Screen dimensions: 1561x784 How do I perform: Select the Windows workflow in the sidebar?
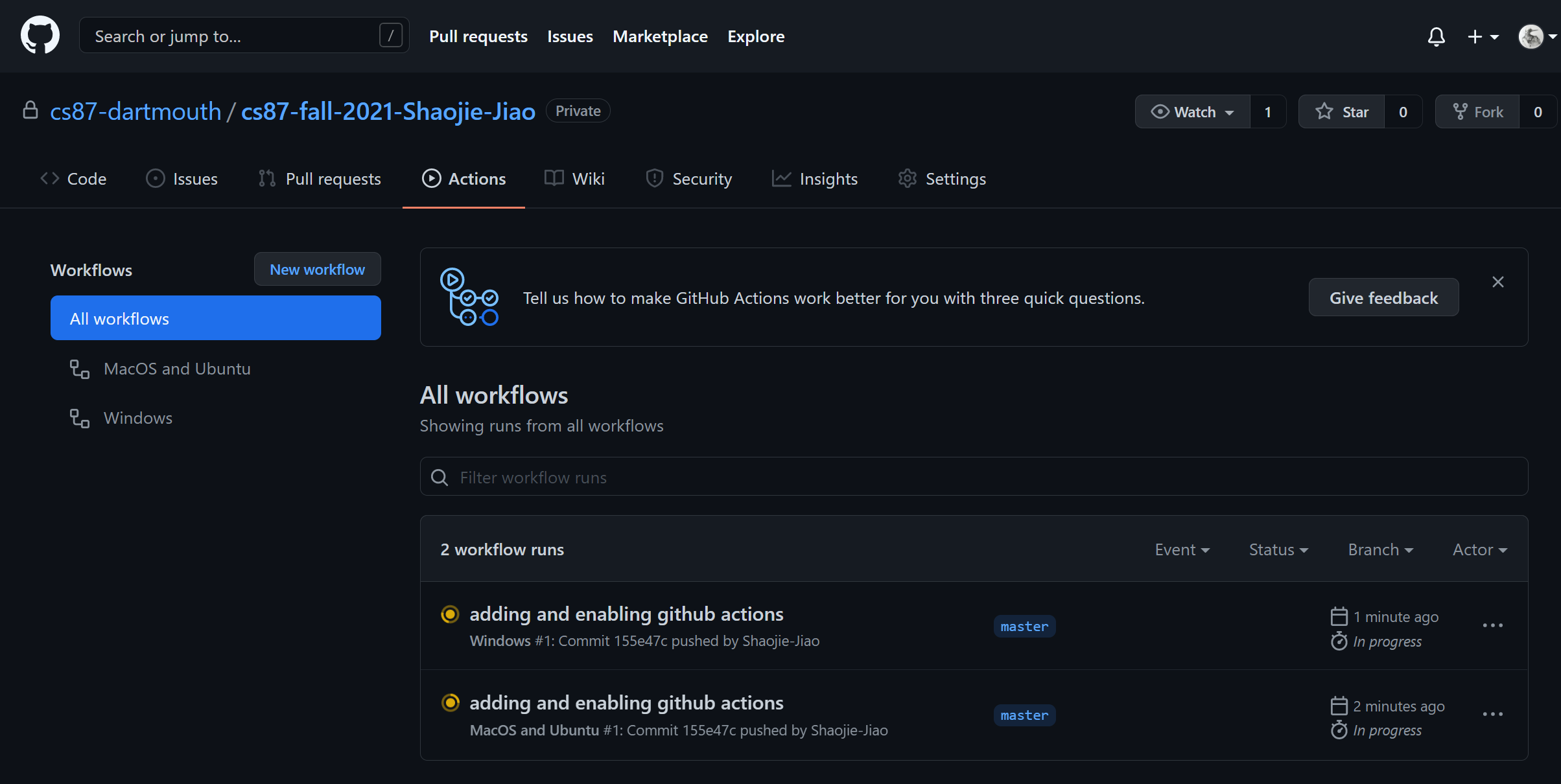coord(137,418)
